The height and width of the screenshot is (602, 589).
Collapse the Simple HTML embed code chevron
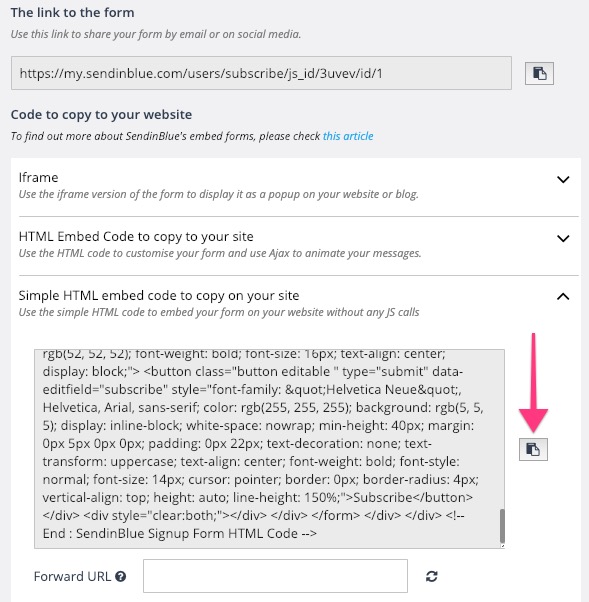(563, 296)
